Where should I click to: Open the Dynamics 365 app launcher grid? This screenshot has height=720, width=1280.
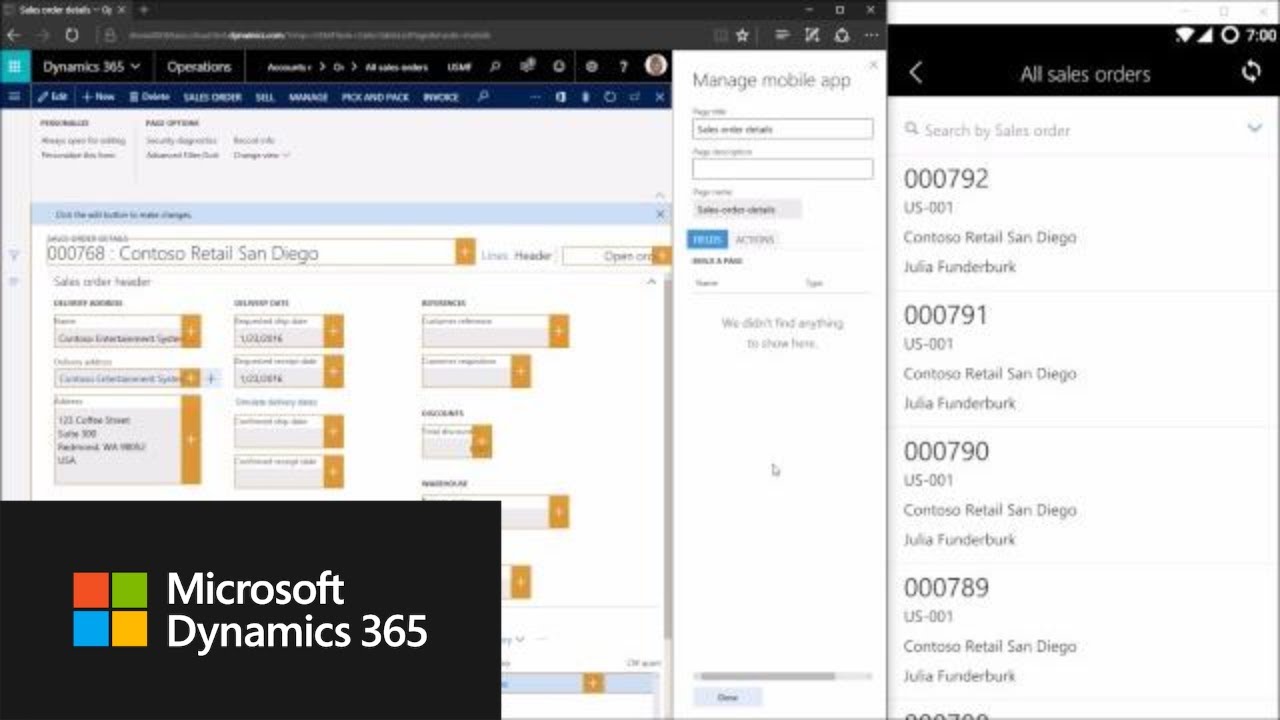tap(14, 67)
